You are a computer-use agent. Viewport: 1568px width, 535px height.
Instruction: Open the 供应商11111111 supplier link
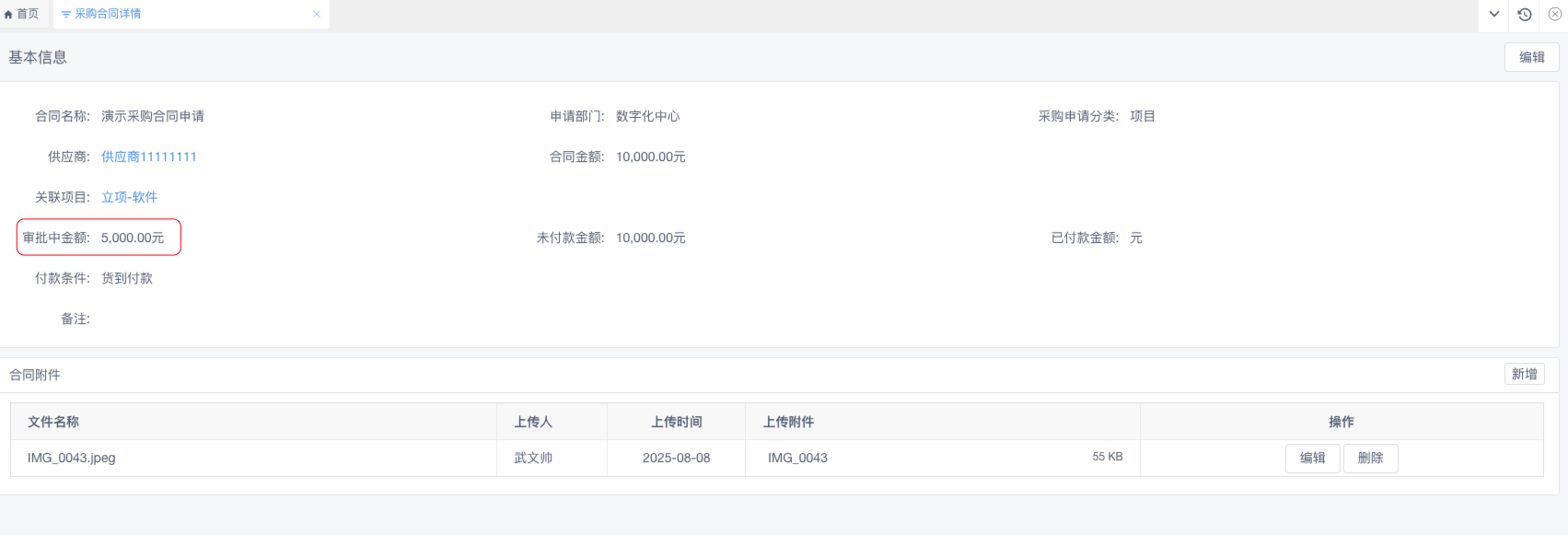point(148,157)
